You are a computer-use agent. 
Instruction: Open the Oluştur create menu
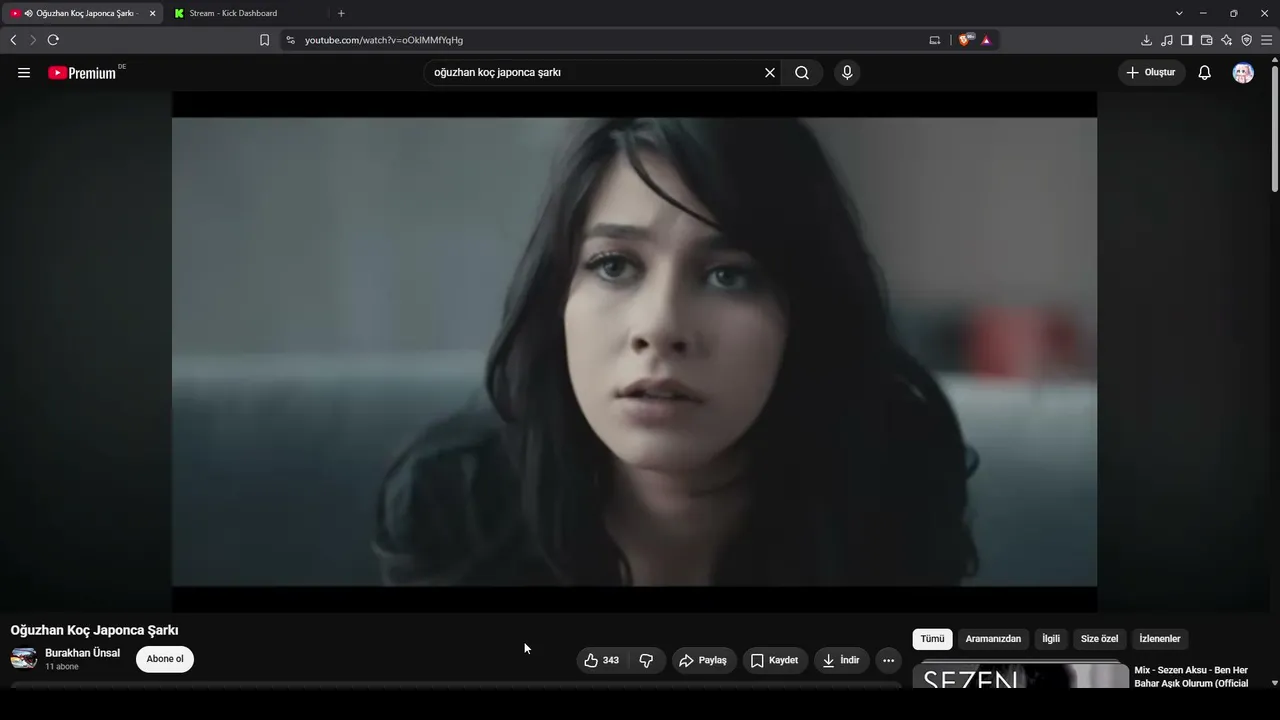[x=1151, y=73]
